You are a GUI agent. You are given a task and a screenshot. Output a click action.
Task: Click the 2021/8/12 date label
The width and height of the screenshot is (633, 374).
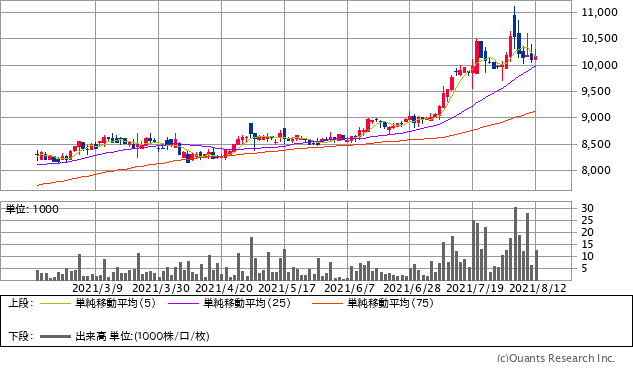coord(538,288)
